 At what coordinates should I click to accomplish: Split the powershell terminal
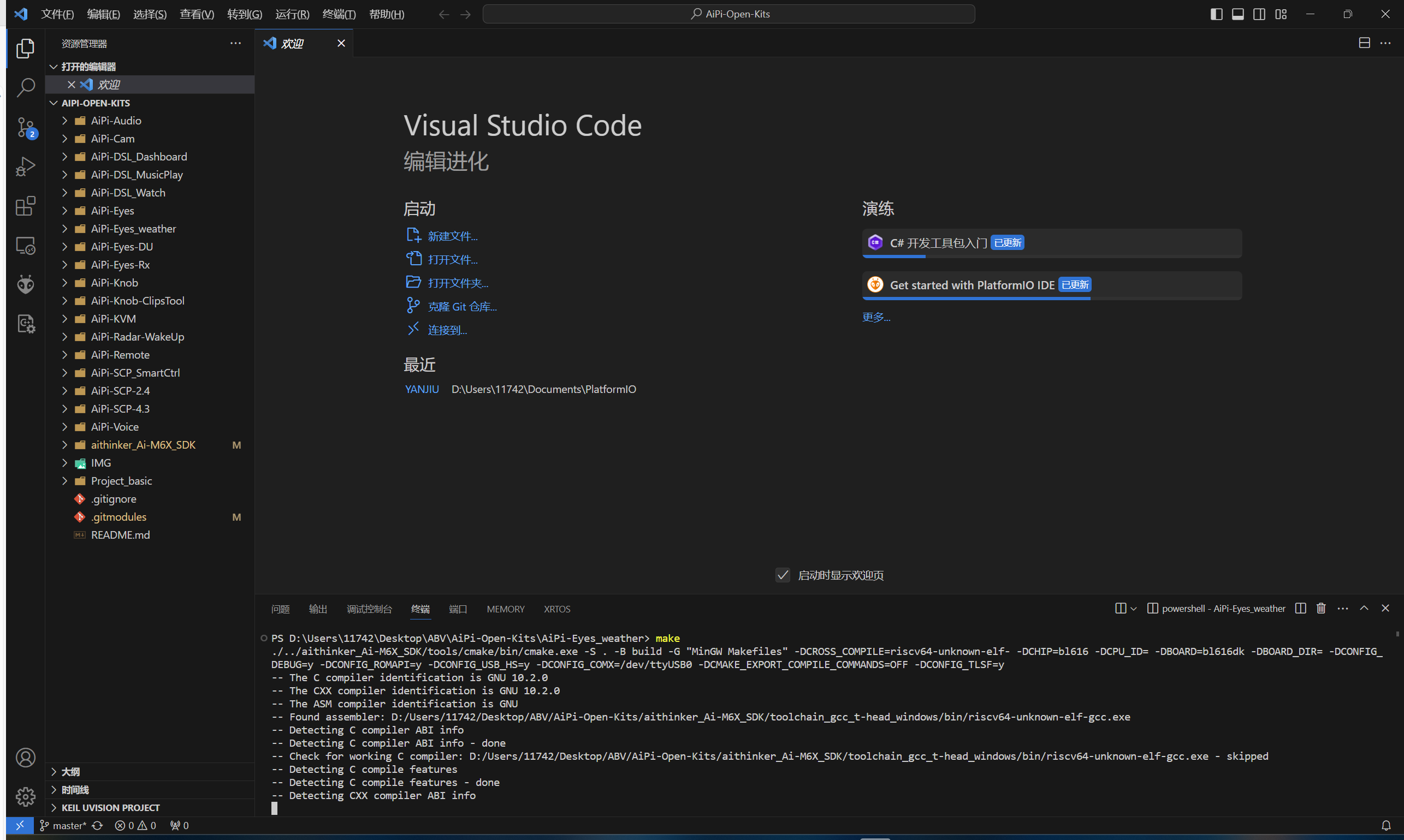coord(1300,608)
